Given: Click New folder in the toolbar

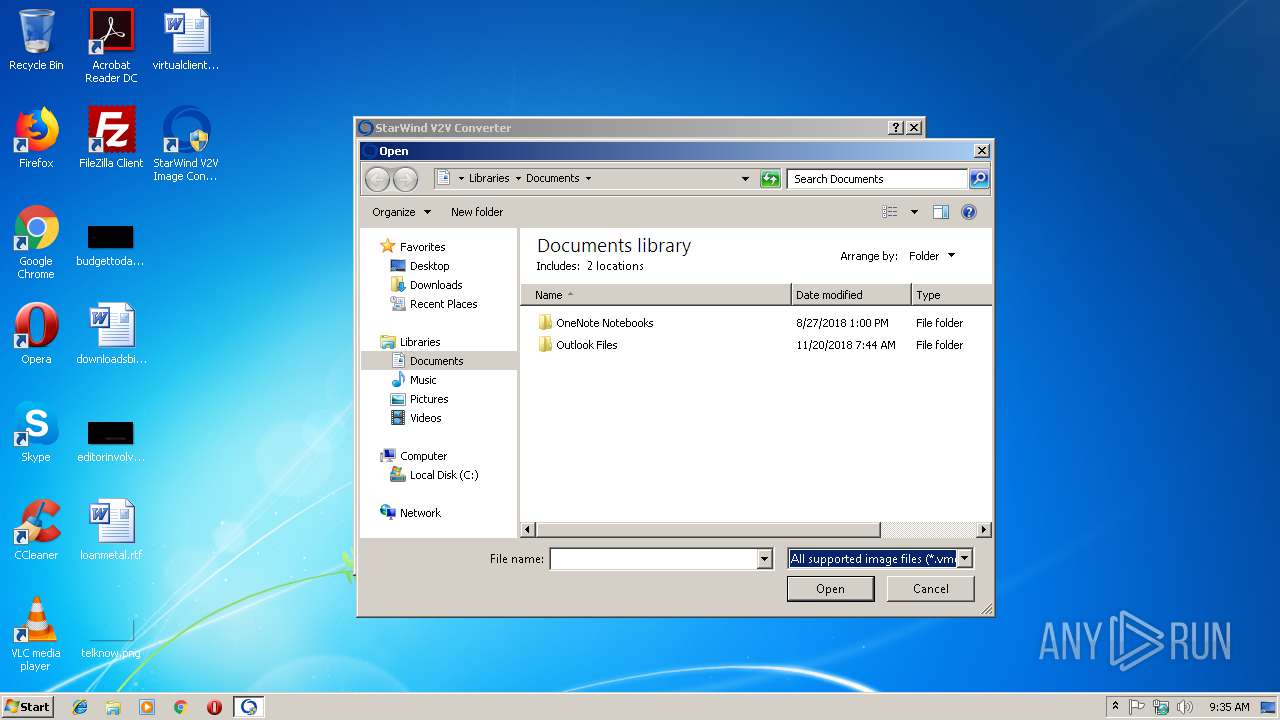Looking at the screenshot, I should click(477, 212).
